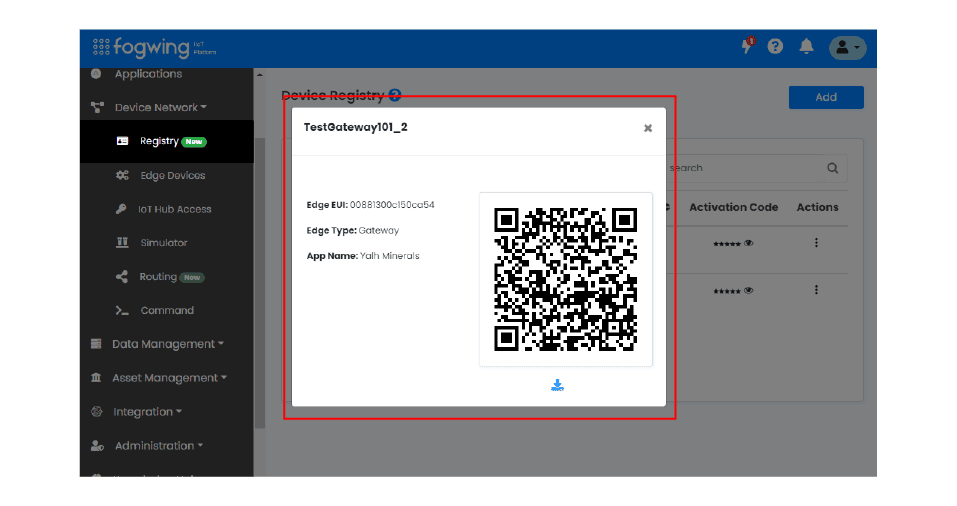Open the Device Registry help icon
This screenshot has height=506, width=957.
(395, 95)
